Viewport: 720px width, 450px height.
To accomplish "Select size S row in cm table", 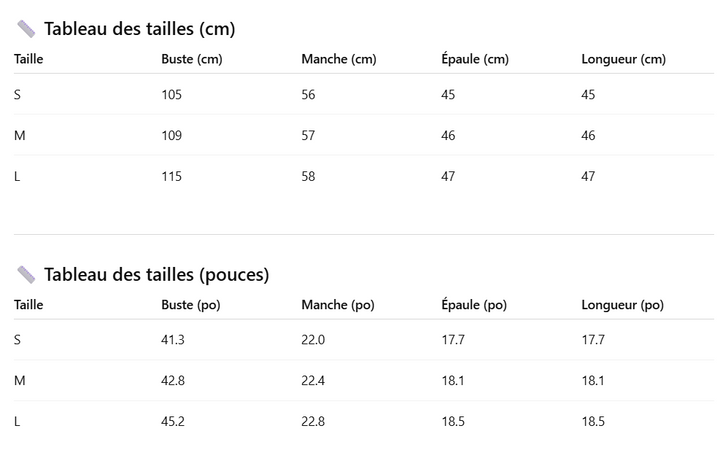I will point(18,95).
